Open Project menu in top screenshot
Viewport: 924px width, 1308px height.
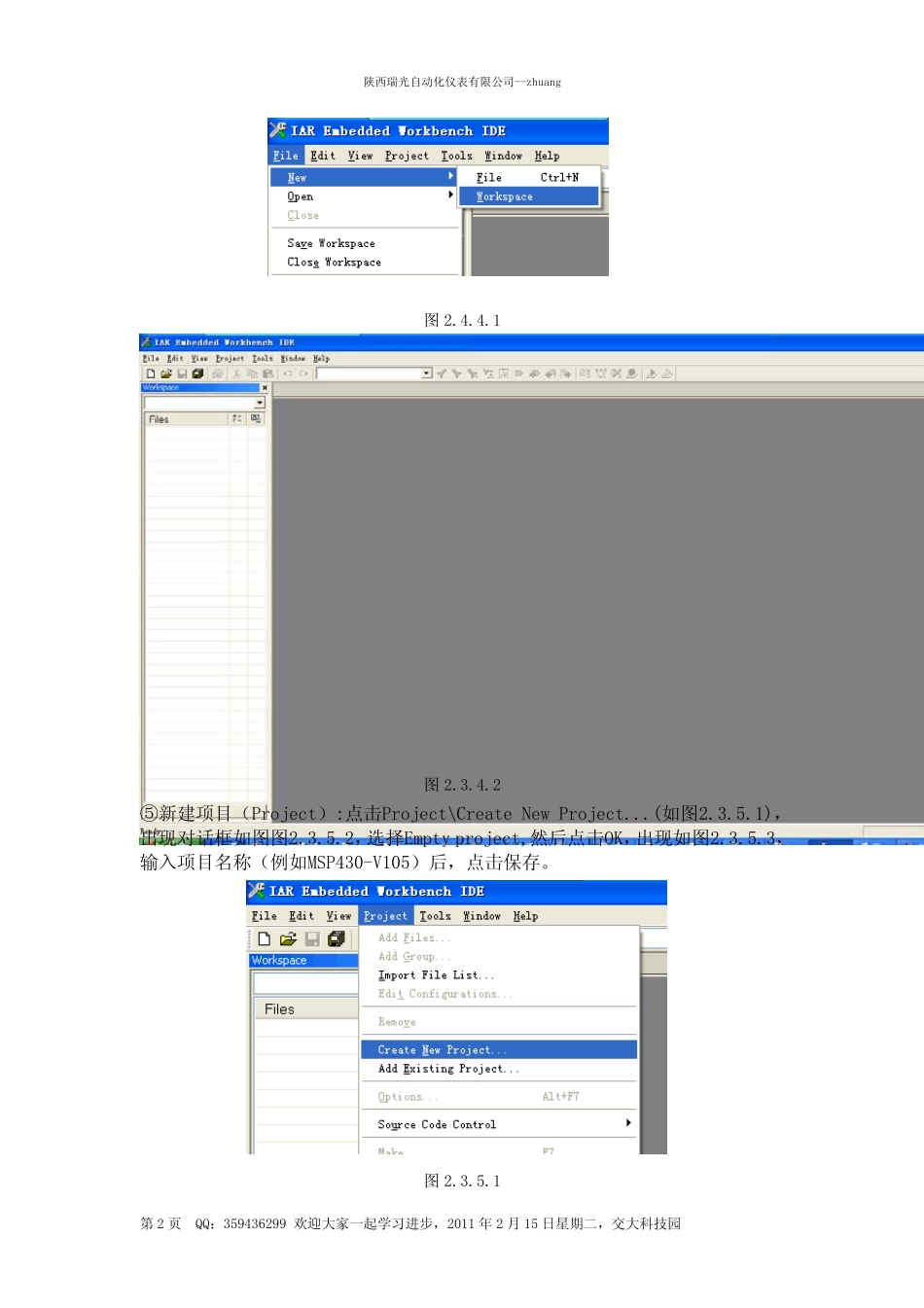tap(407, 156)
